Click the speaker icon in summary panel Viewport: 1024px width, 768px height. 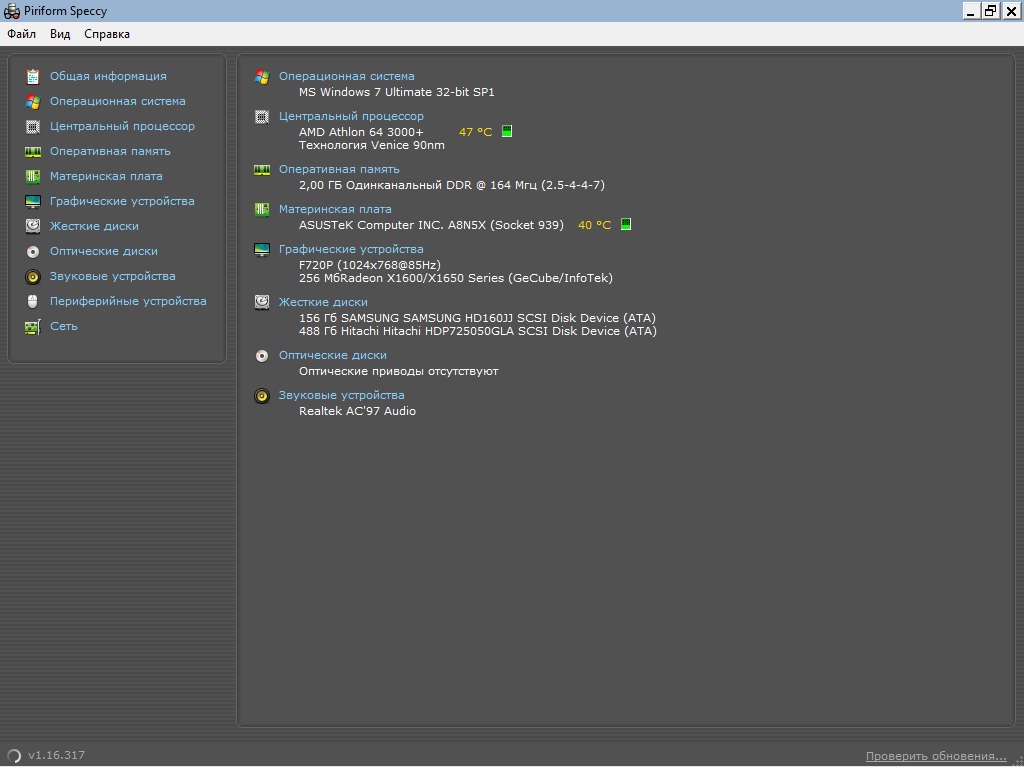click(262, 396)
